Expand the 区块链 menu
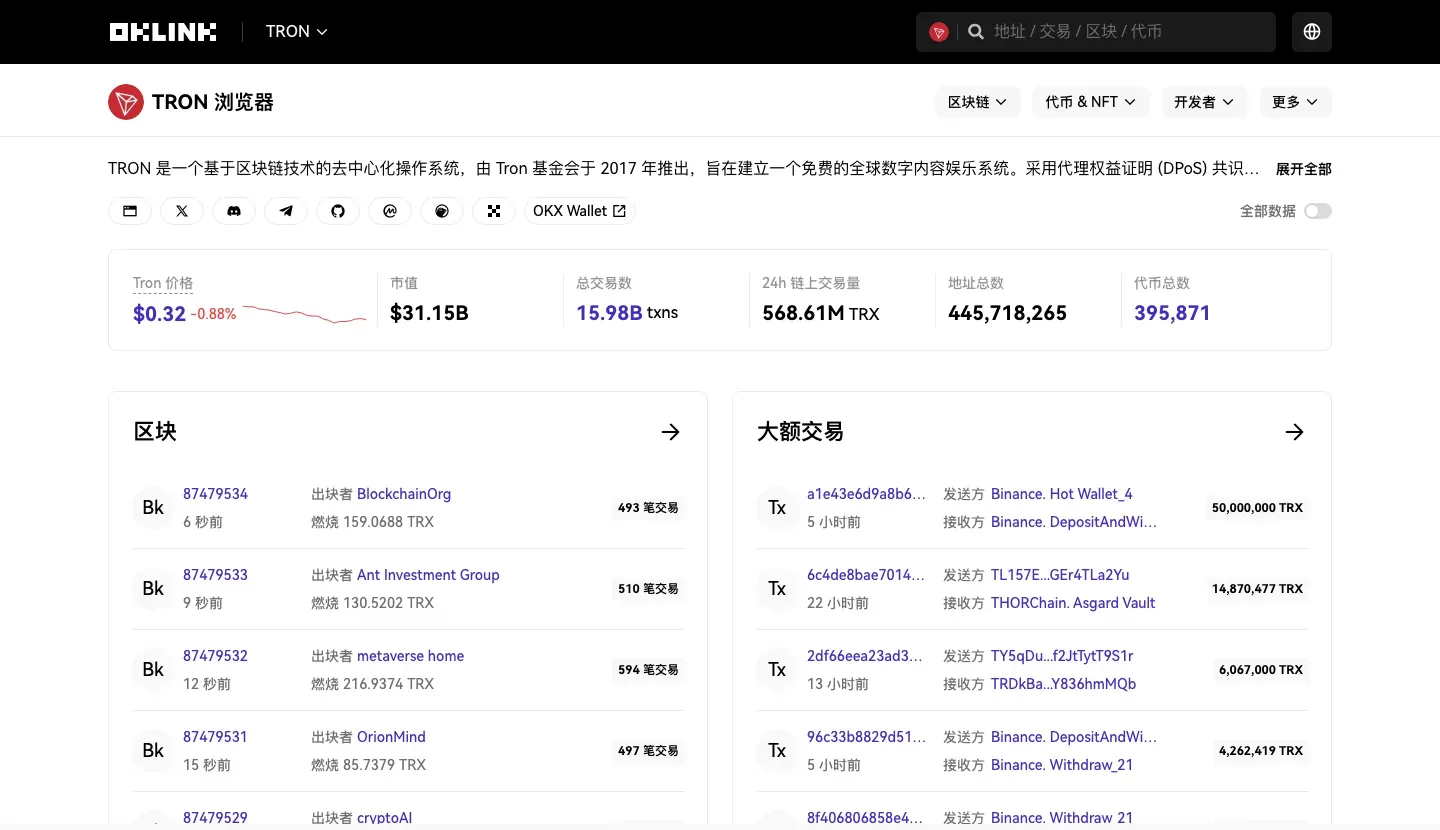 point(978,102)
